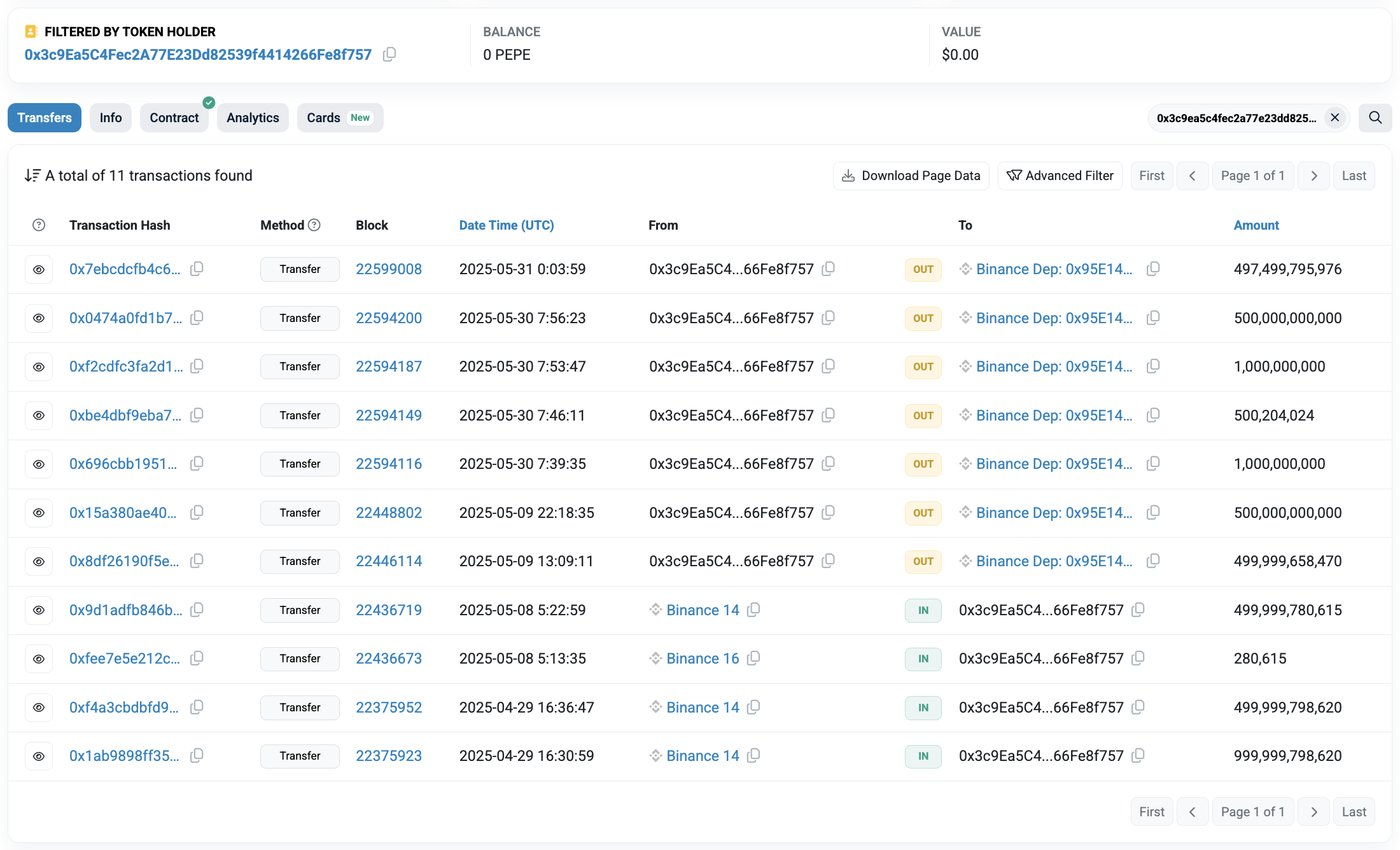The width and height of the screenshot is (1400, 850).
Task: Open the Advanced Filter options
Action: [1060, 176]
